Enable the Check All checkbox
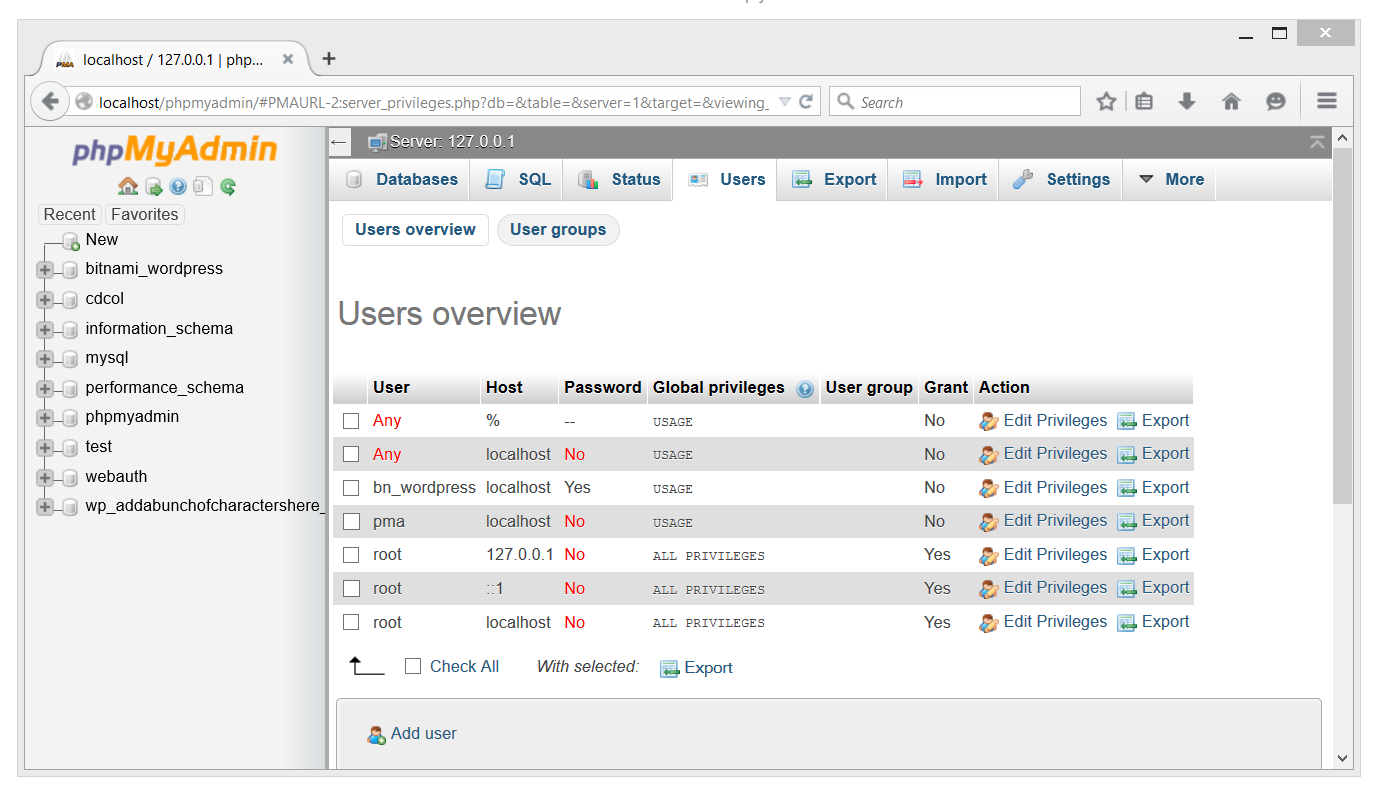The height and width of the screenshot is (793, 1381). 413,666
